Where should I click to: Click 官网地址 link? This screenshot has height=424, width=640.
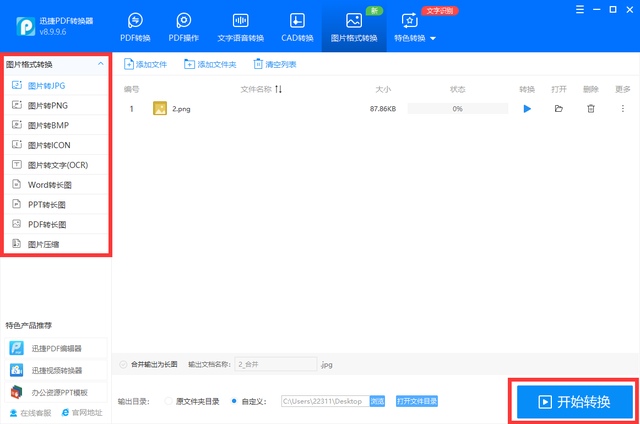point(82,413)
